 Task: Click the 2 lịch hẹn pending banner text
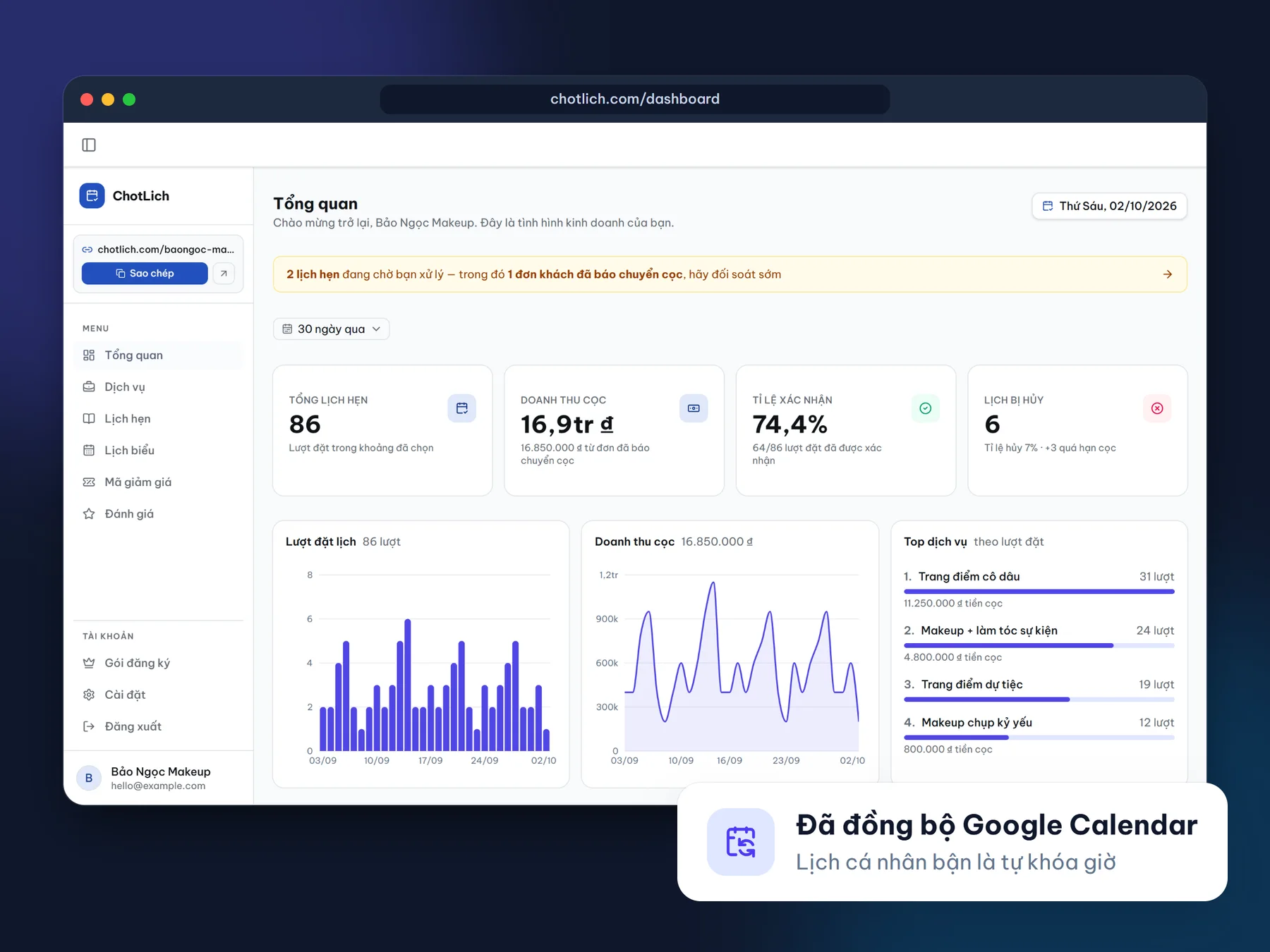click(533, 274)
